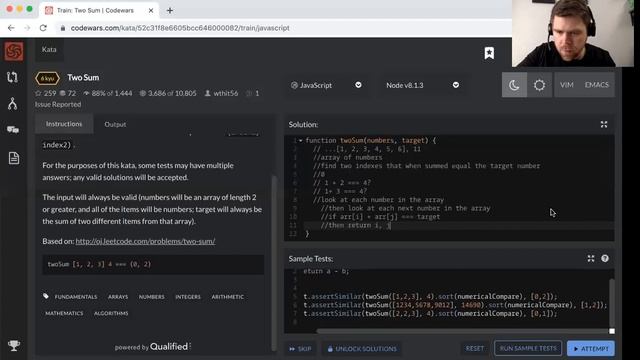The height and width of the screenshot is (360, 640).
Task: Click the browser address bar URL
Action: pos(180,28)
